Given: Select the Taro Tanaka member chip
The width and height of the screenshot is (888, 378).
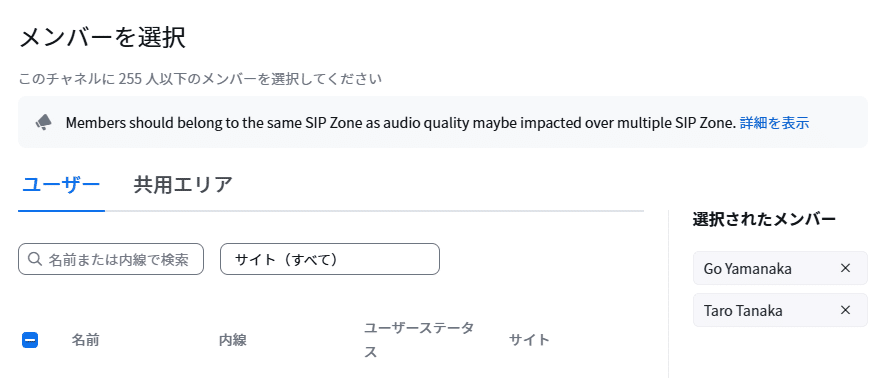Looking at the screenshot, I should [780, 310].
